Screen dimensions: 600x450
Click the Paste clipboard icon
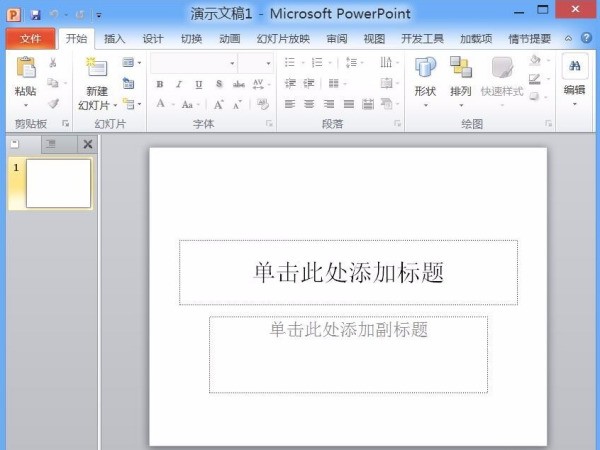[26, 67]
